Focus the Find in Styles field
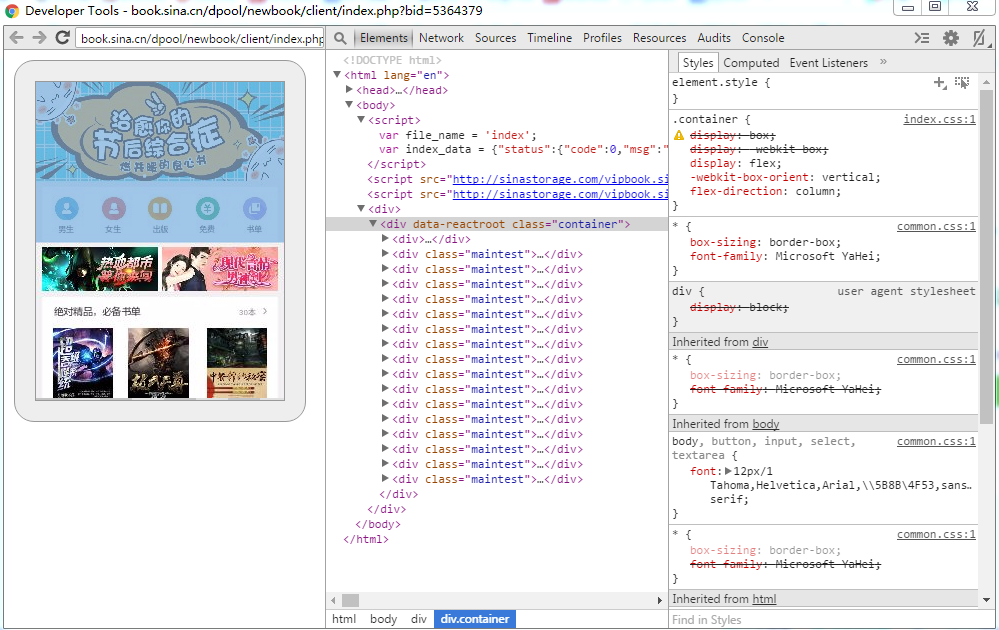The width and height of the screenshot is (999, 630). (x=823, y=620)
